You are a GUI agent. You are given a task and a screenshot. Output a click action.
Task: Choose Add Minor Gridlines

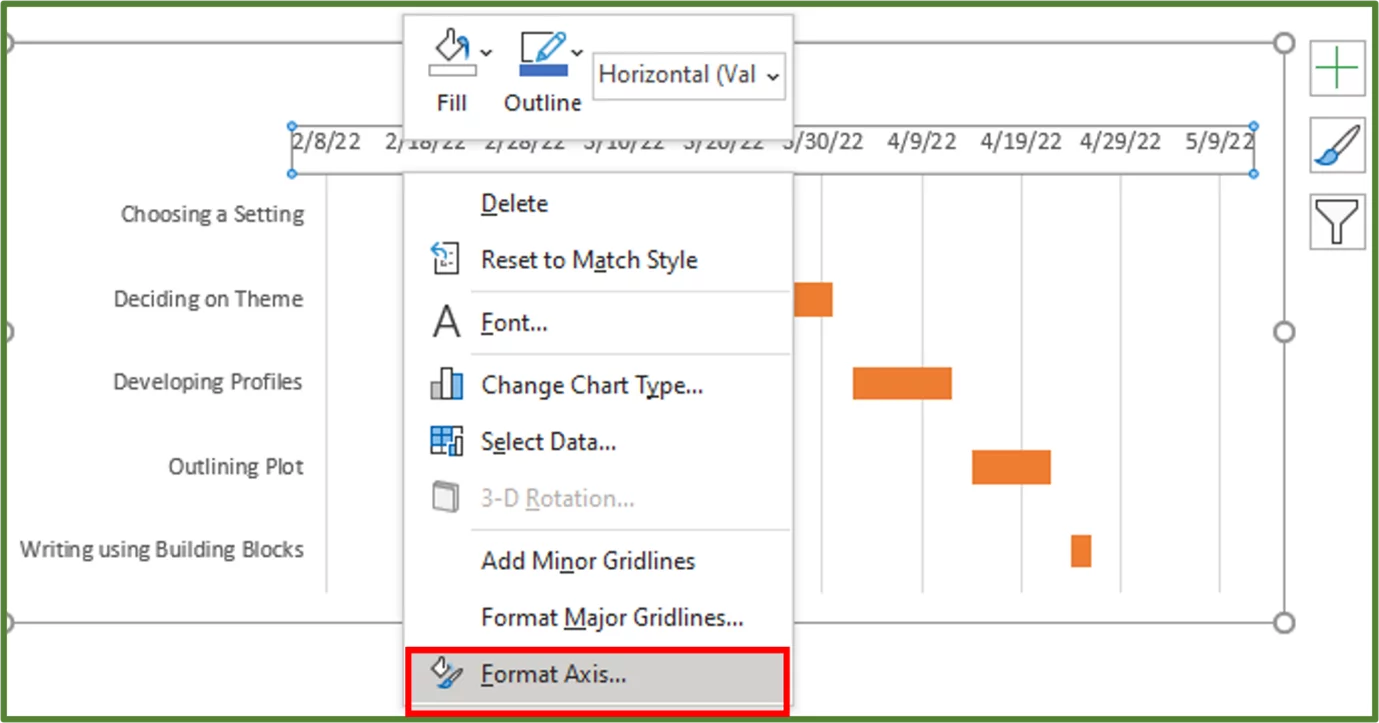tap(588, 561)
